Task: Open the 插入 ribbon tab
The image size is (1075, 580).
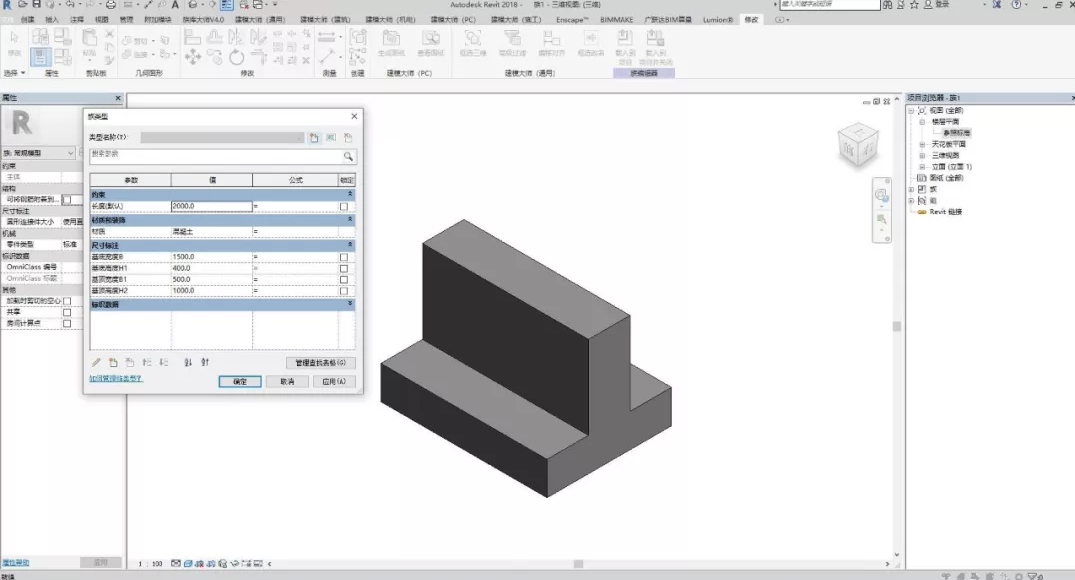Action: pyautogui.click(x=52, y=19)
